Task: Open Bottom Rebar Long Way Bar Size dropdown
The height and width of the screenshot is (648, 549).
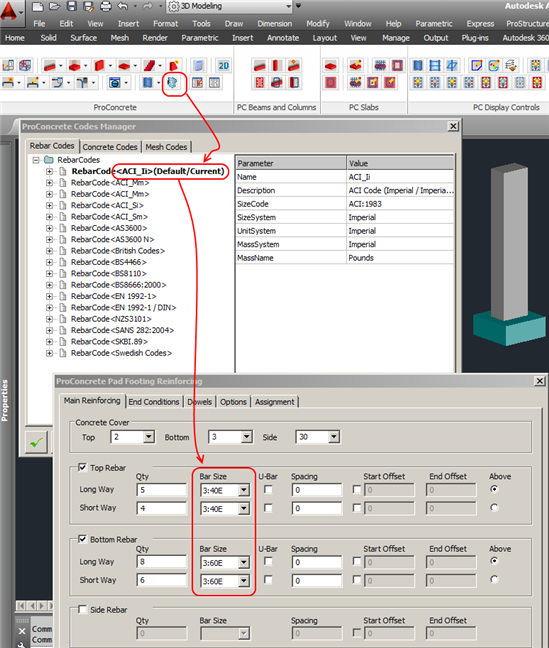Action: coord(244,562)
